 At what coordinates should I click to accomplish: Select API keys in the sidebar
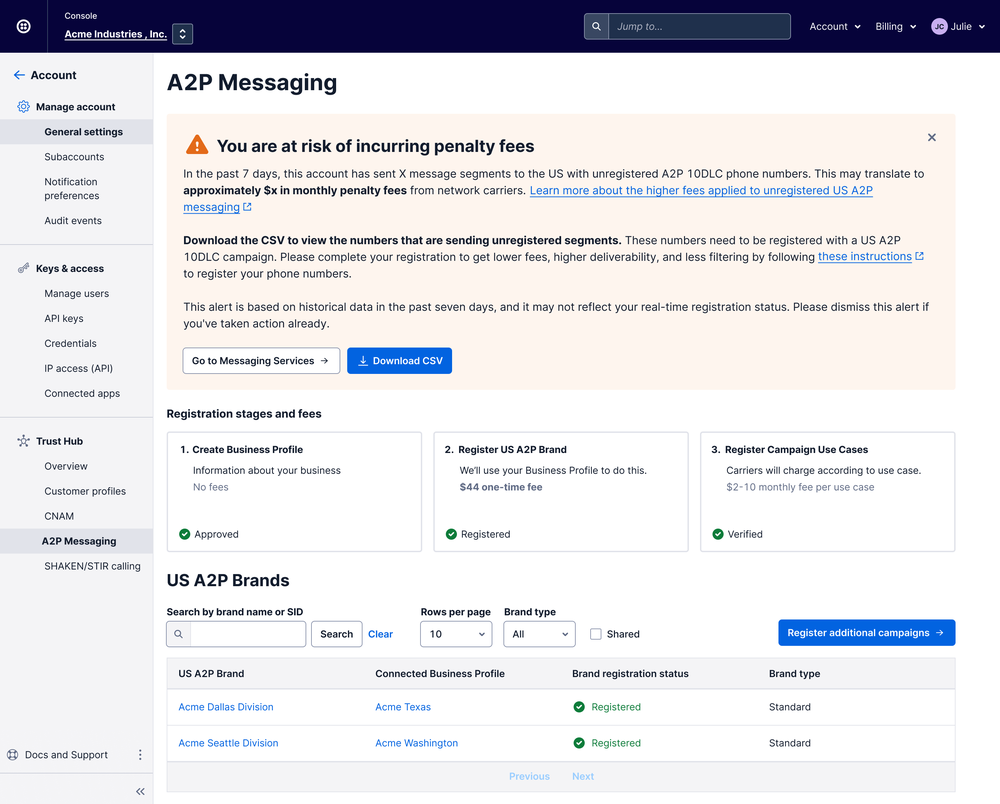click(x=64, y=319)
